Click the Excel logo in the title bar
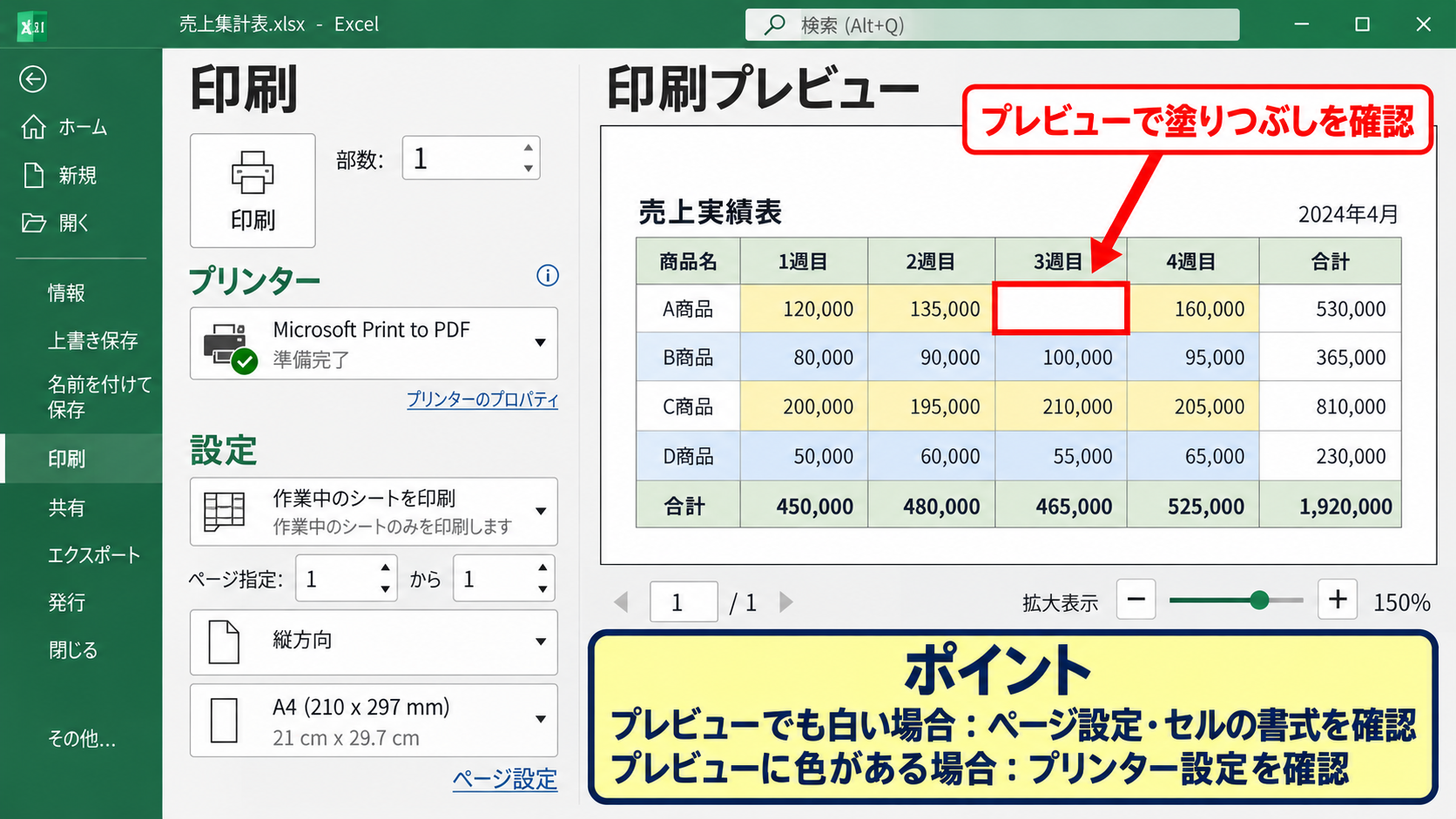Screen dimensions: 1456x819 [32, 25]
